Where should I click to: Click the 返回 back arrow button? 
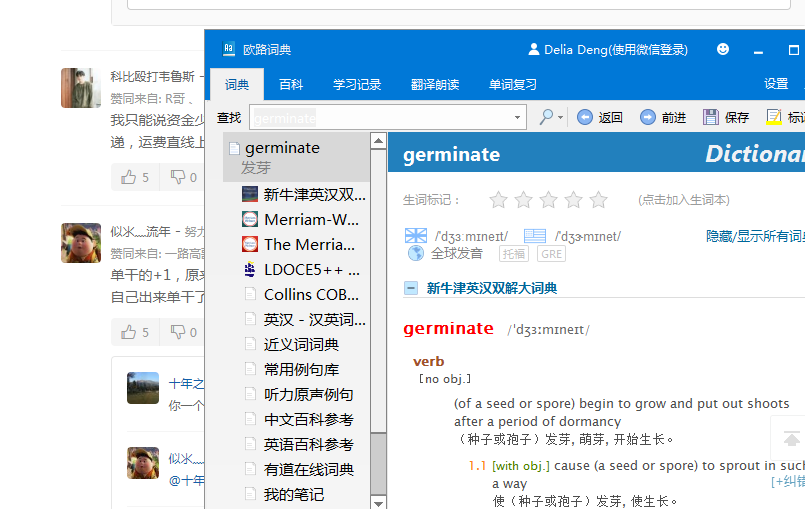[599, 118]
